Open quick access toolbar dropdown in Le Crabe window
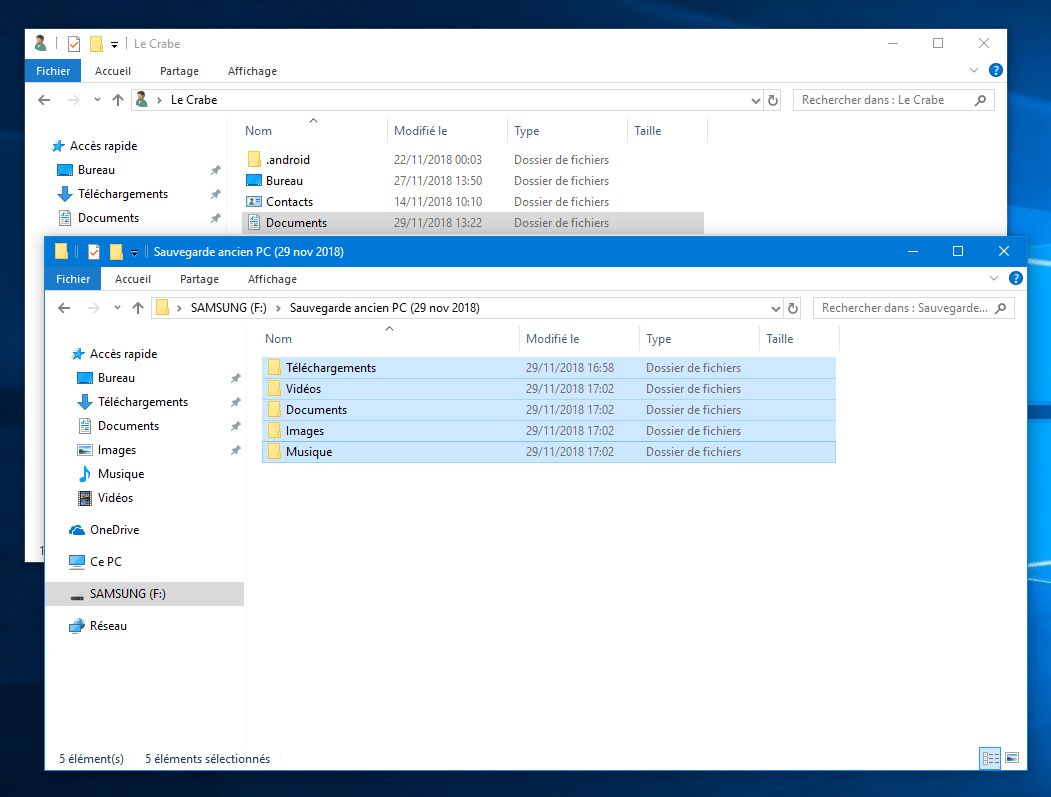The width and height of the screenshot is (1051, 797). pos(115,45)
